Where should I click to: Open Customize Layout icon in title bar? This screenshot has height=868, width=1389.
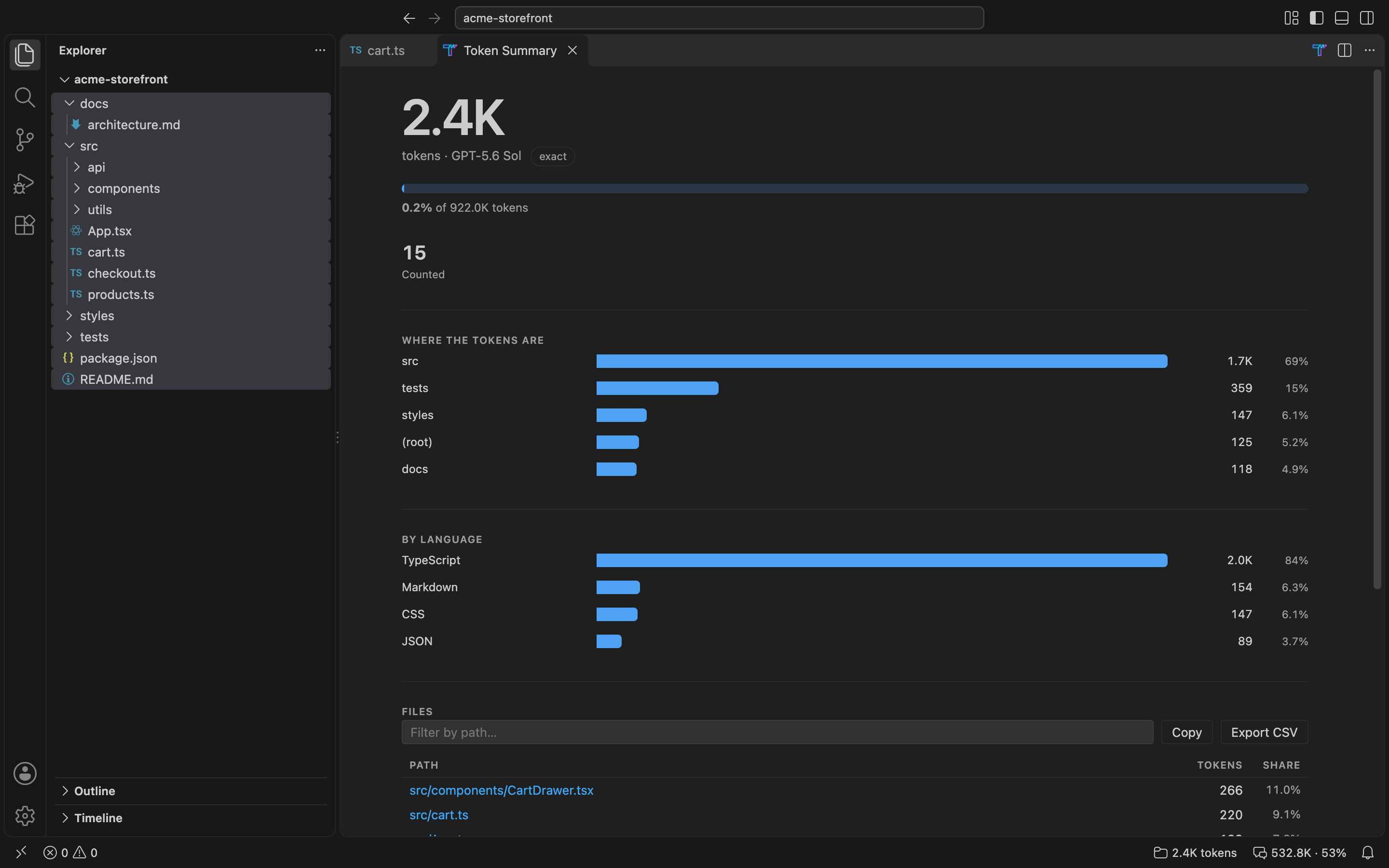click(1292, 18)
